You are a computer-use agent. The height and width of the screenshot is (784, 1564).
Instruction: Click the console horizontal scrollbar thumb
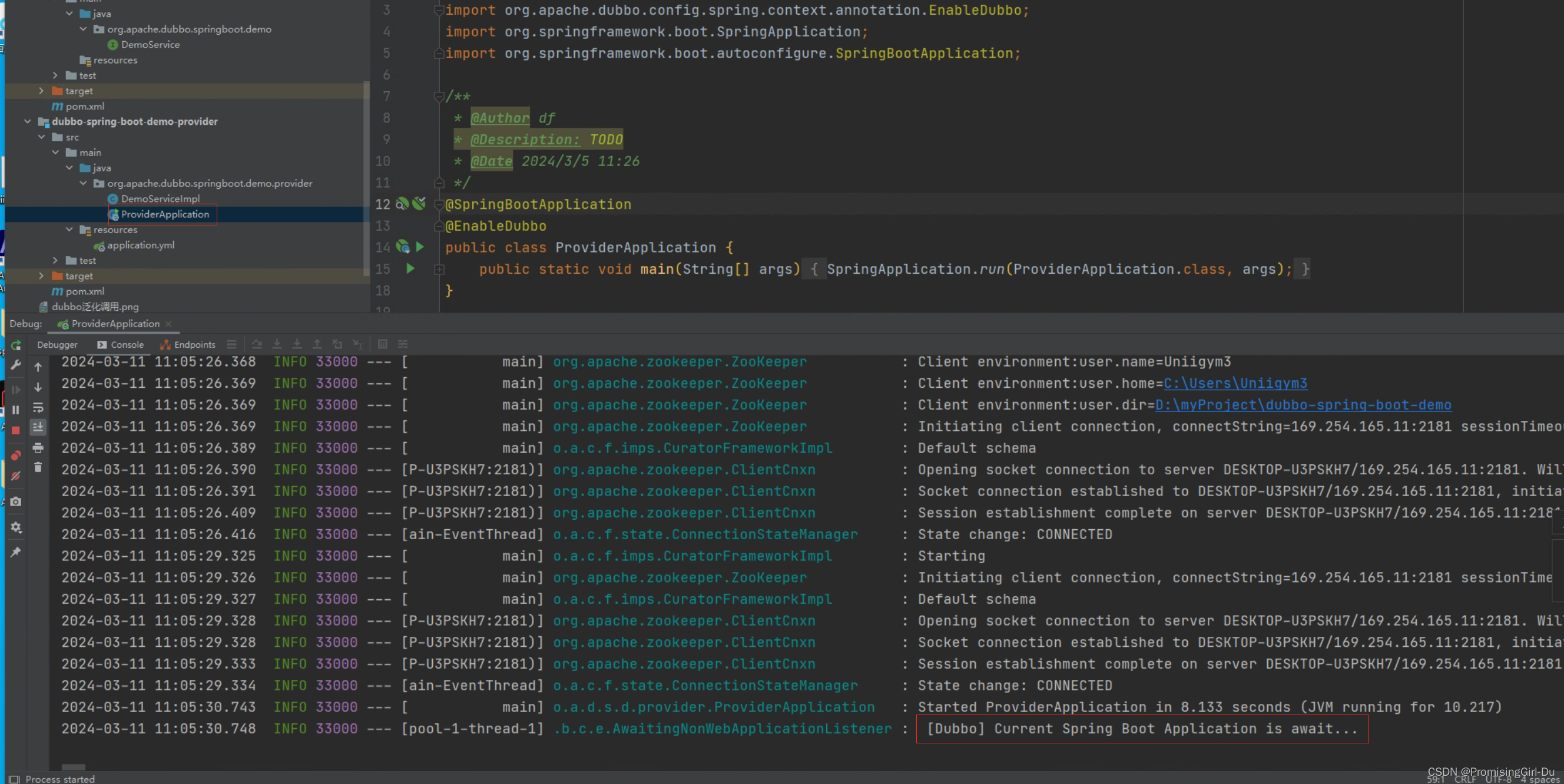pos(74,767)
